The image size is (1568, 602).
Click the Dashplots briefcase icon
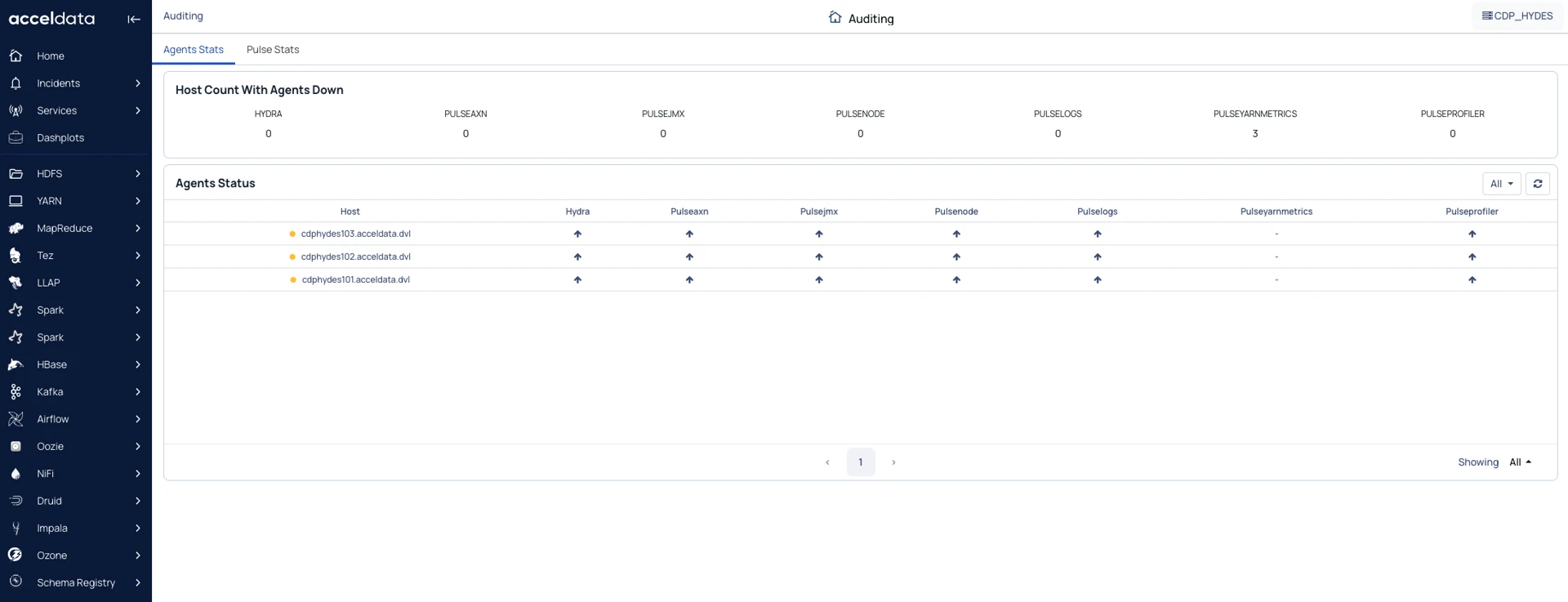[x=16, y=138]
